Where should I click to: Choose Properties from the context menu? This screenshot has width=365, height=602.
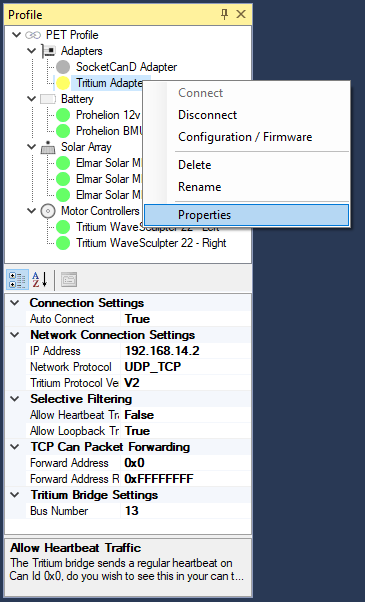246,215
